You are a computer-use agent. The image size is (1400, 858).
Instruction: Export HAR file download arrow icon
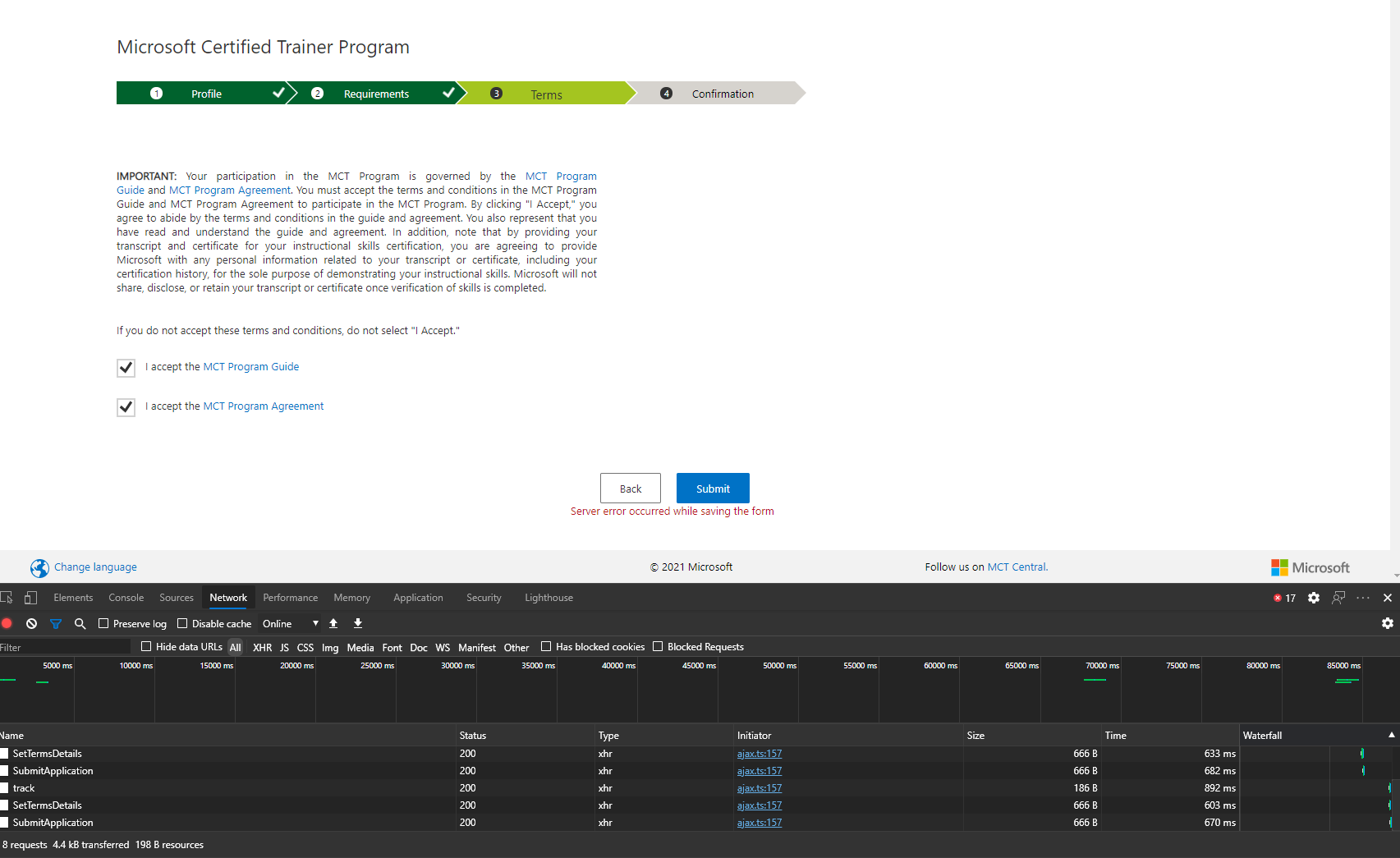(x=358, y=623)
